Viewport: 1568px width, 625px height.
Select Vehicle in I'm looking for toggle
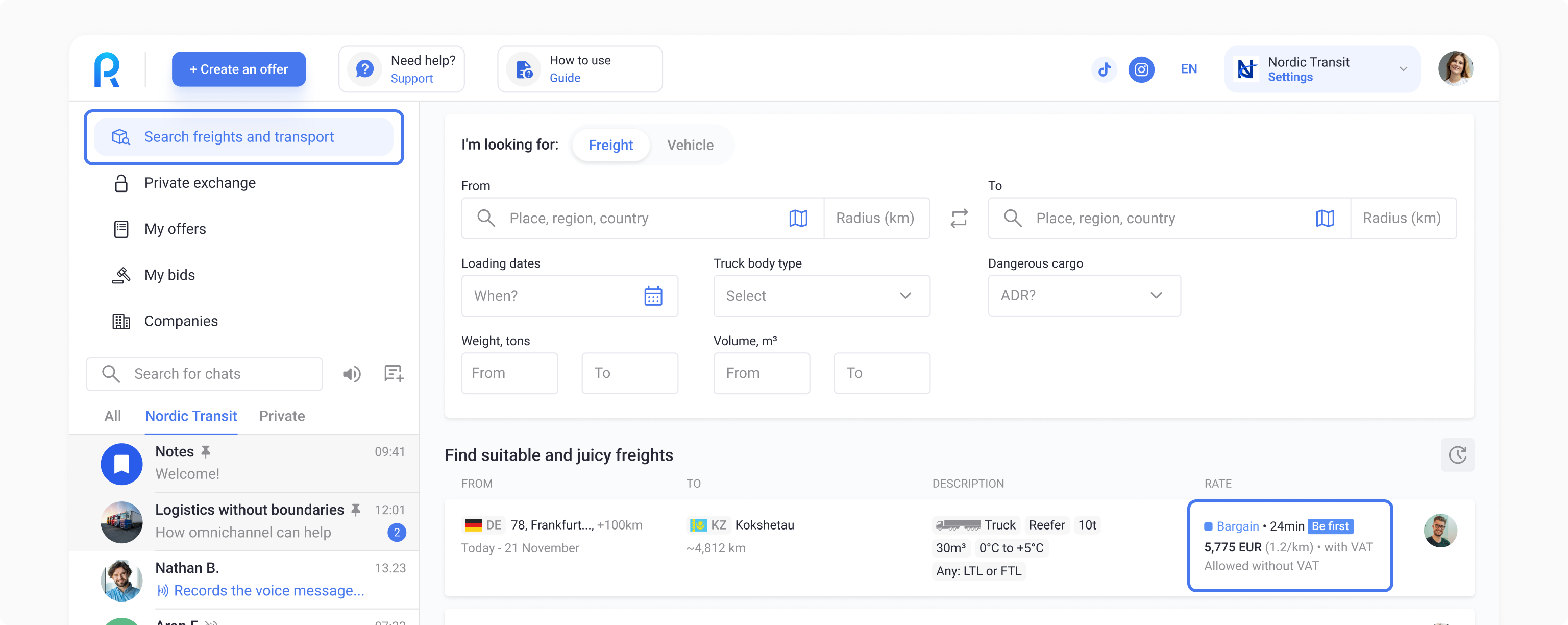690,145
